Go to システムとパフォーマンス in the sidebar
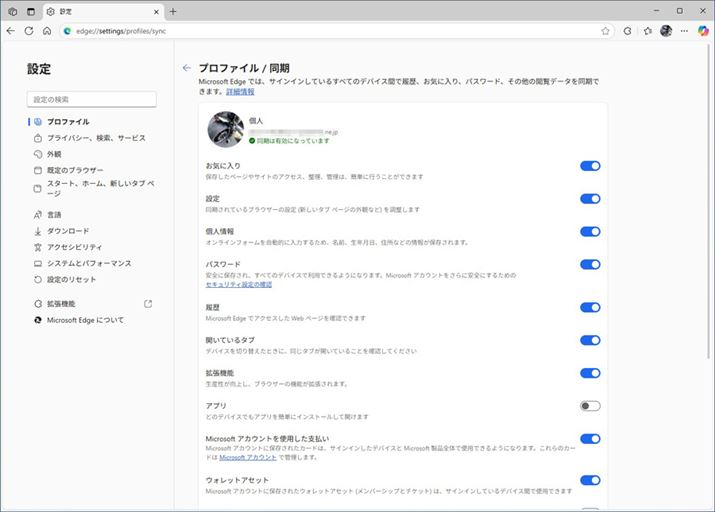The width and height of the screenshot is (715, 512). [x=89, y=263]
